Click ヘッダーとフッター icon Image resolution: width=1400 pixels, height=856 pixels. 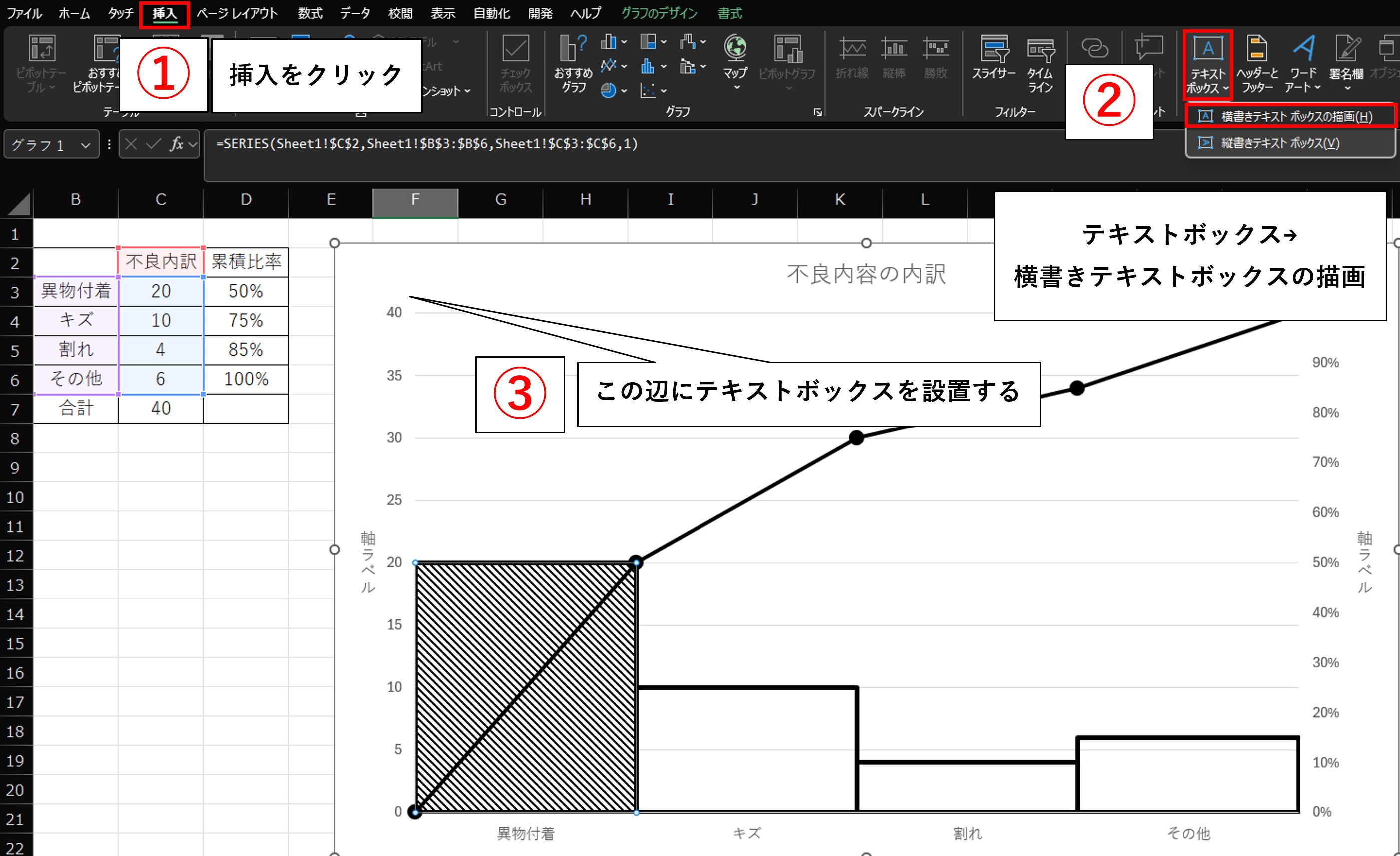click(x=1257, y=63)
